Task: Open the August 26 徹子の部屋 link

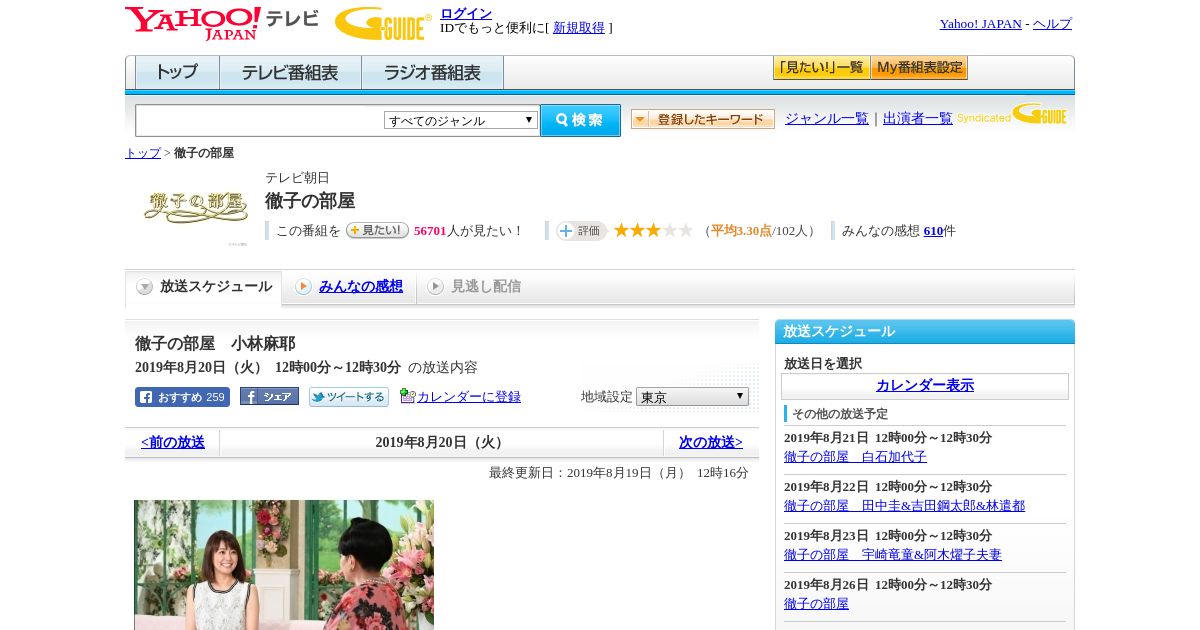Action: pos(816,604)
